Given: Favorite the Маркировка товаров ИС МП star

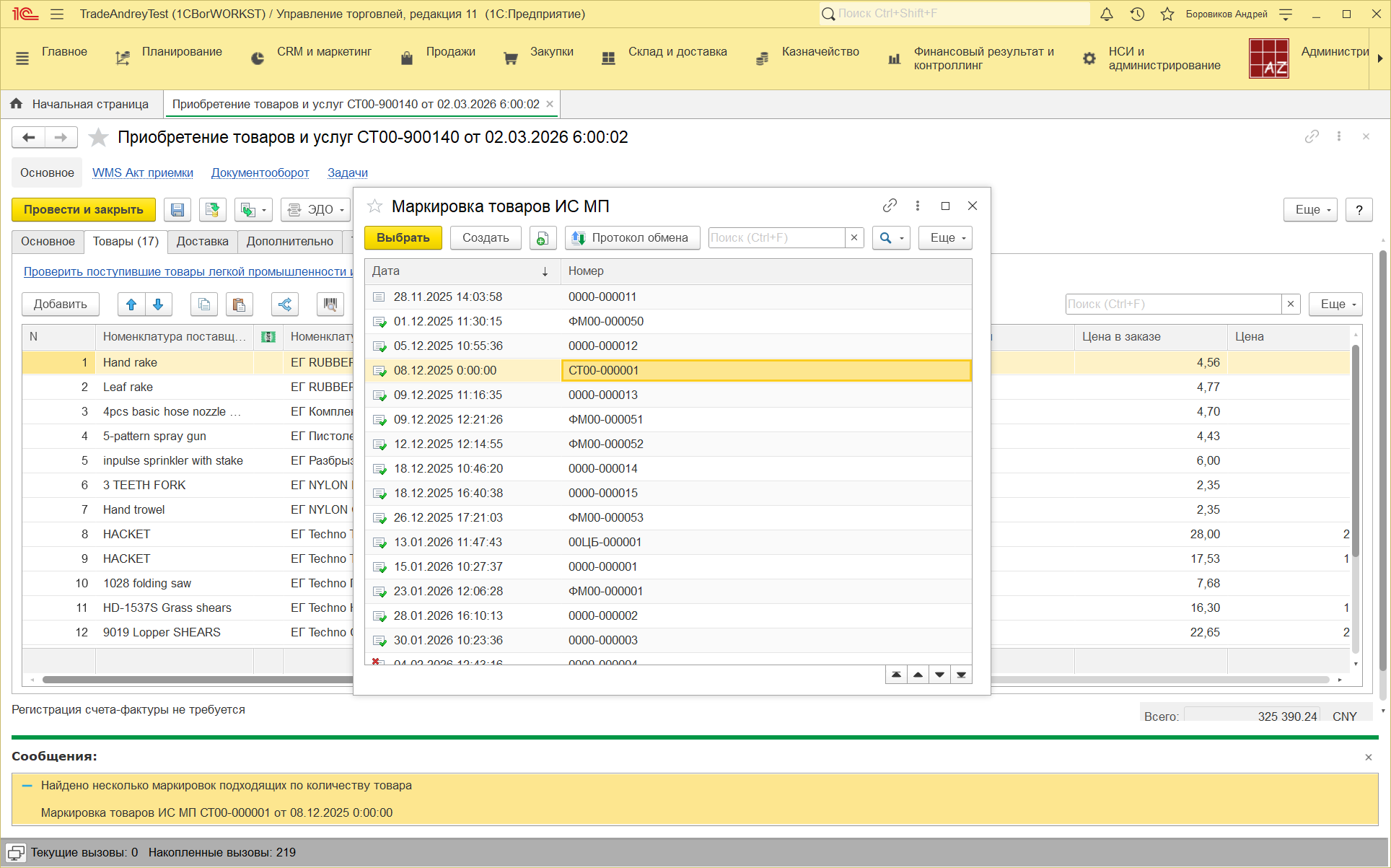Looking at the screenshot, I should click(374, 206).
